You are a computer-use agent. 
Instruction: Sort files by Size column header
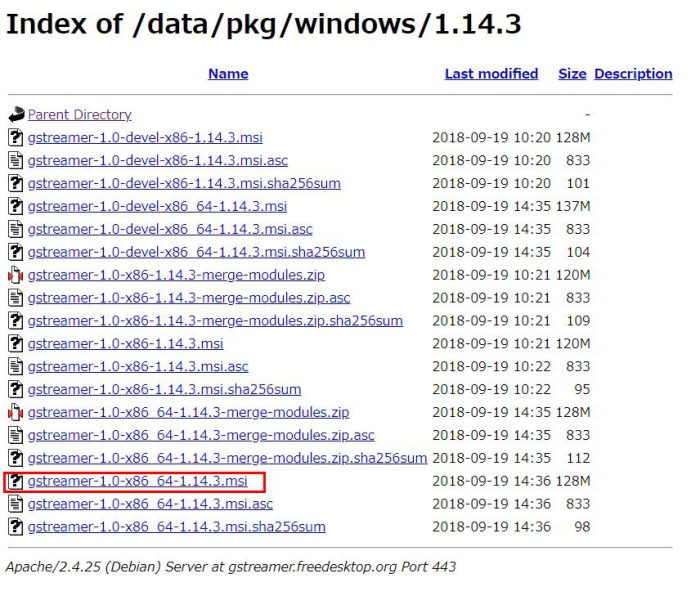click(572, 74)
